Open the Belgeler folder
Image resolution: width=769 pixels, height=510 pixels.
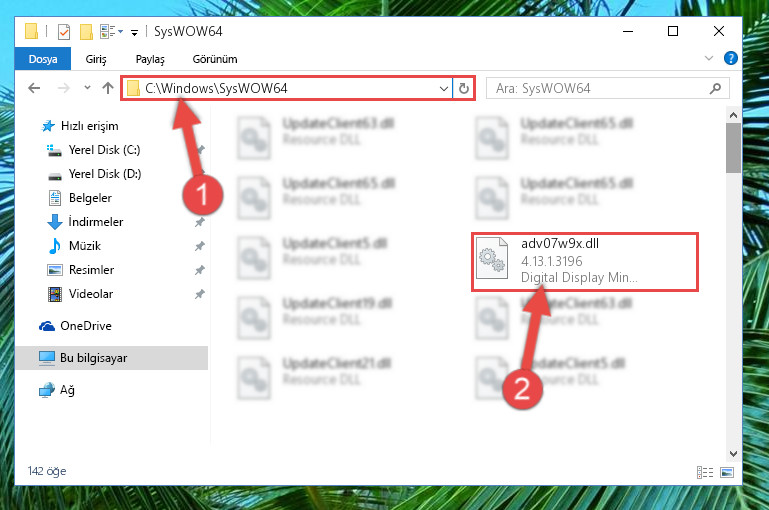[79, 198]
